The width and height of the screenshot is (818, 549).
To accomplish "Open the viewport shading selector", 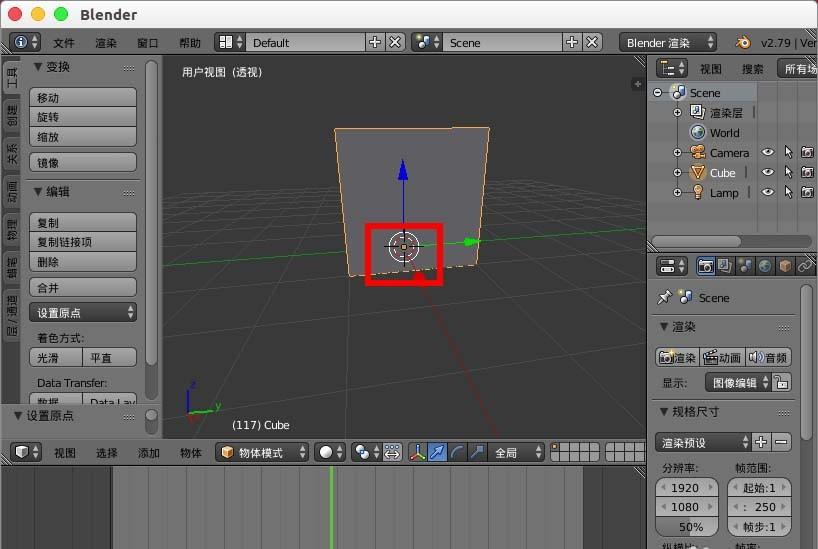I will pos(330,452).
